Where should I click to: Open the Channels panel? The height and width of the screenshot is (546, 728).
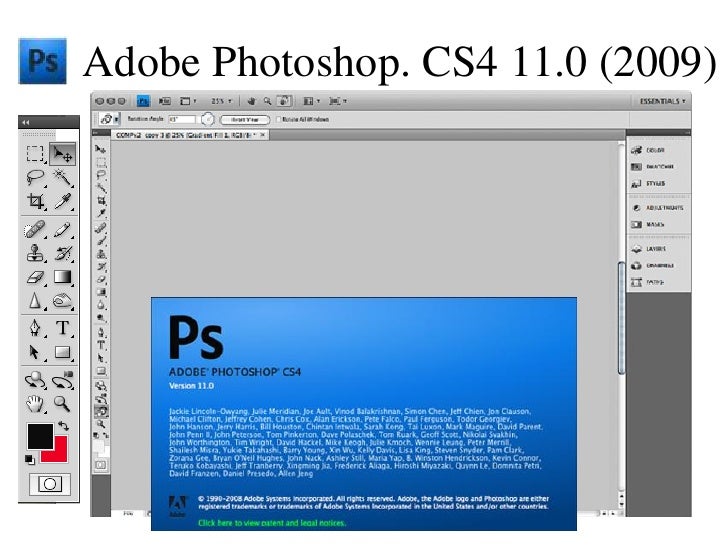click(x=652, y=266)
